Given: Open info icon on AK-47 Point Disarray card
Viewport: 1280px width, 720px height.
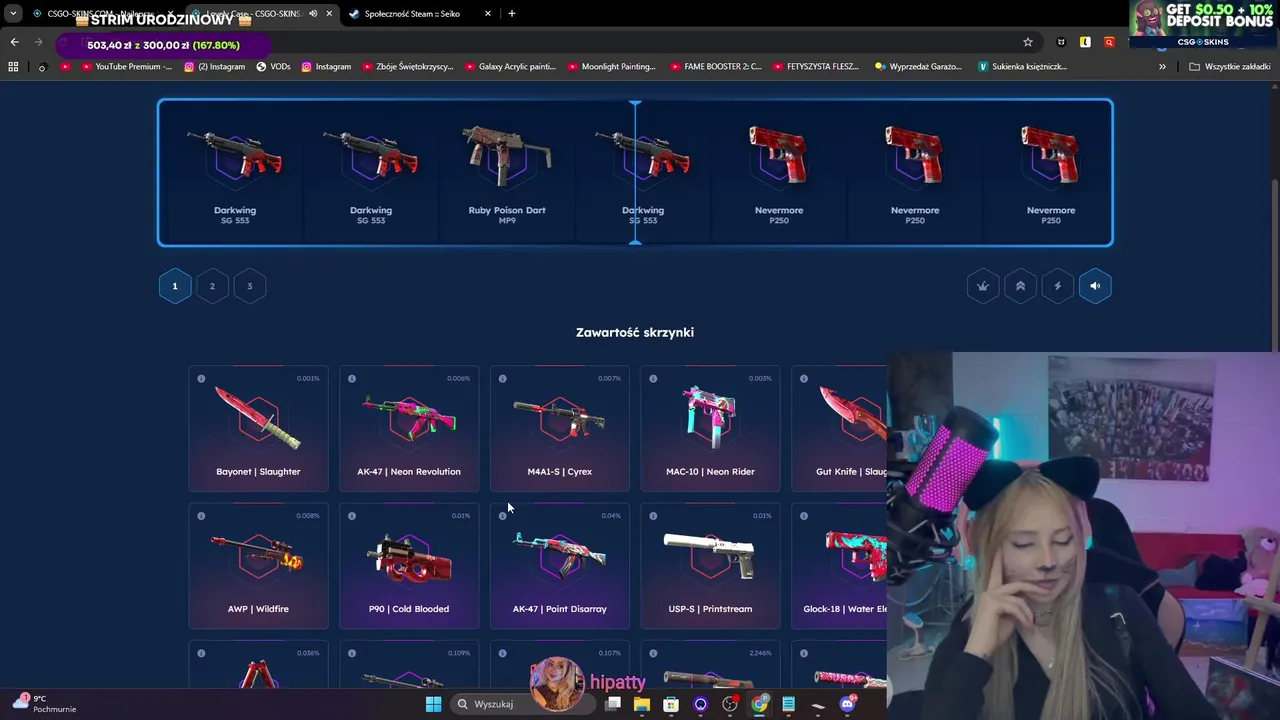Looking at the screenshot, I should 502,516.
